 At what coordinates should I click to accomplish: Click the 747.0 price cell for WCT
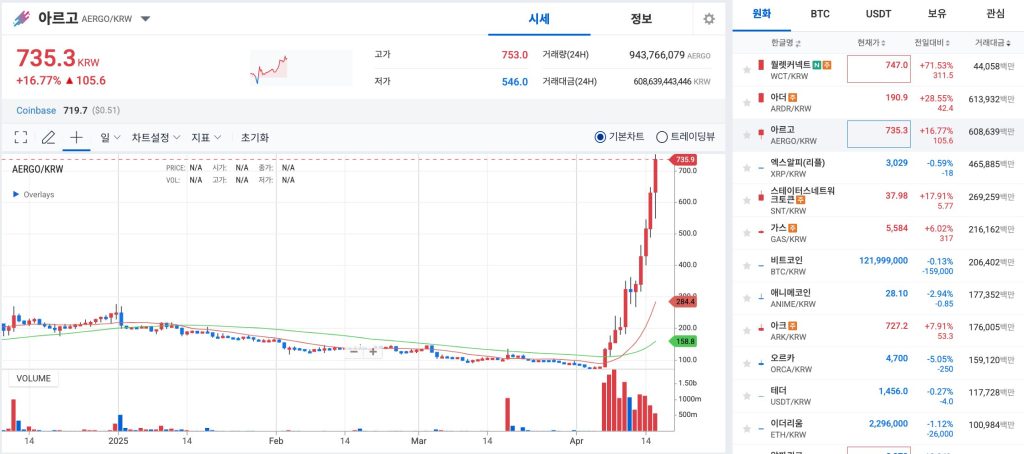click(878, 69)
